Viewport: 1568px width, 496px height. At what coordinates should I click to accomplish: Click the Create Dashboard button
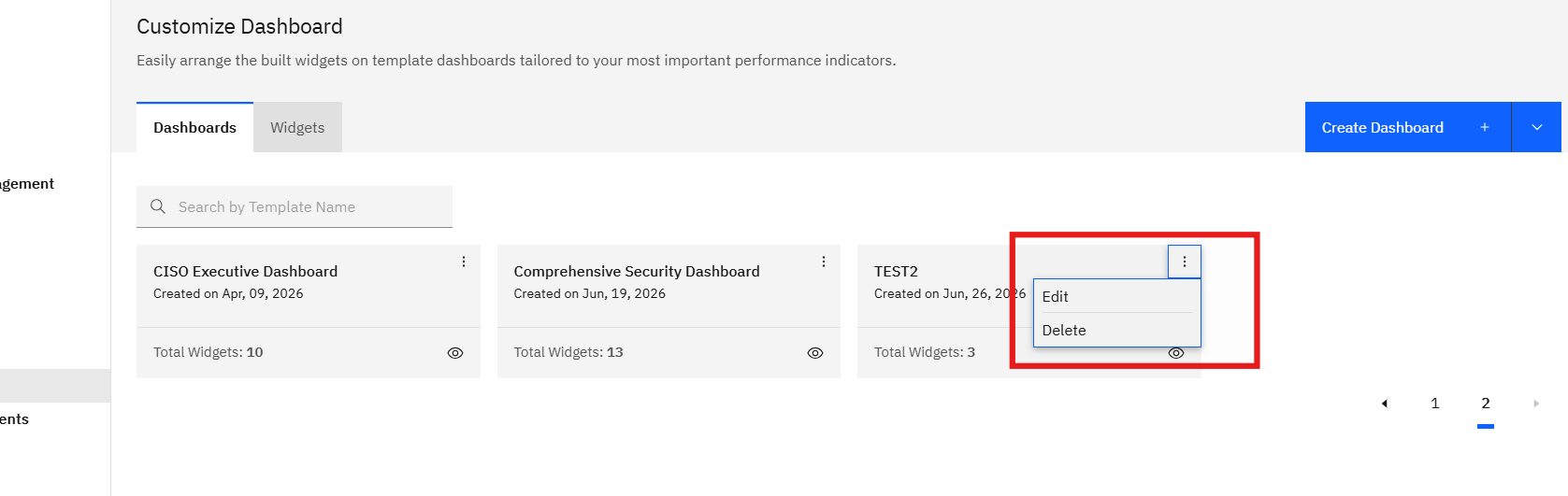tap(1408, 127)
